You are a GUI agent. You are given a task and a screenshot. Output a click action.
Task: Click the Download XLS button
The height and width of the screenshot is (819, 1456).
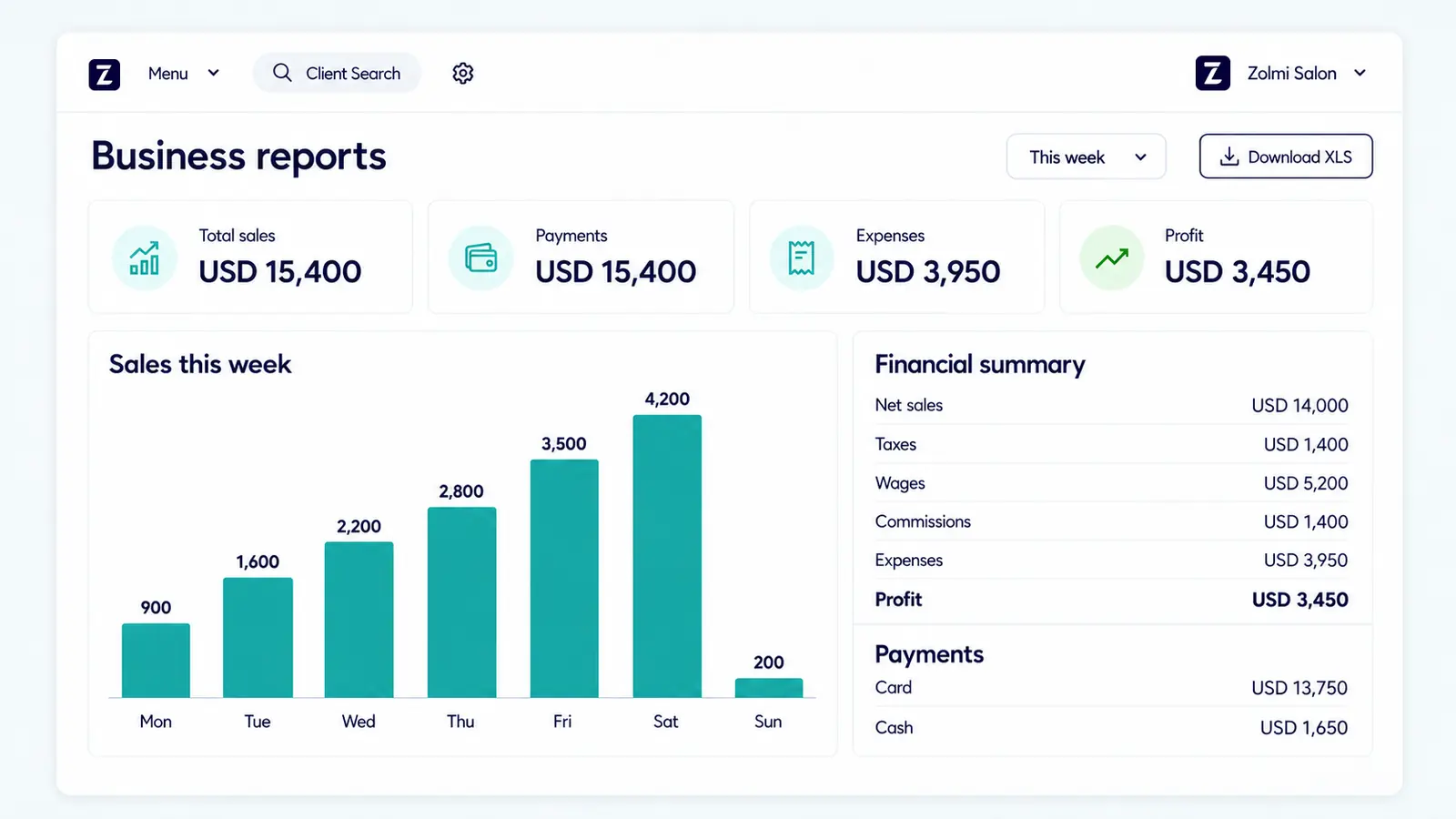click(x=1286, y=157)
